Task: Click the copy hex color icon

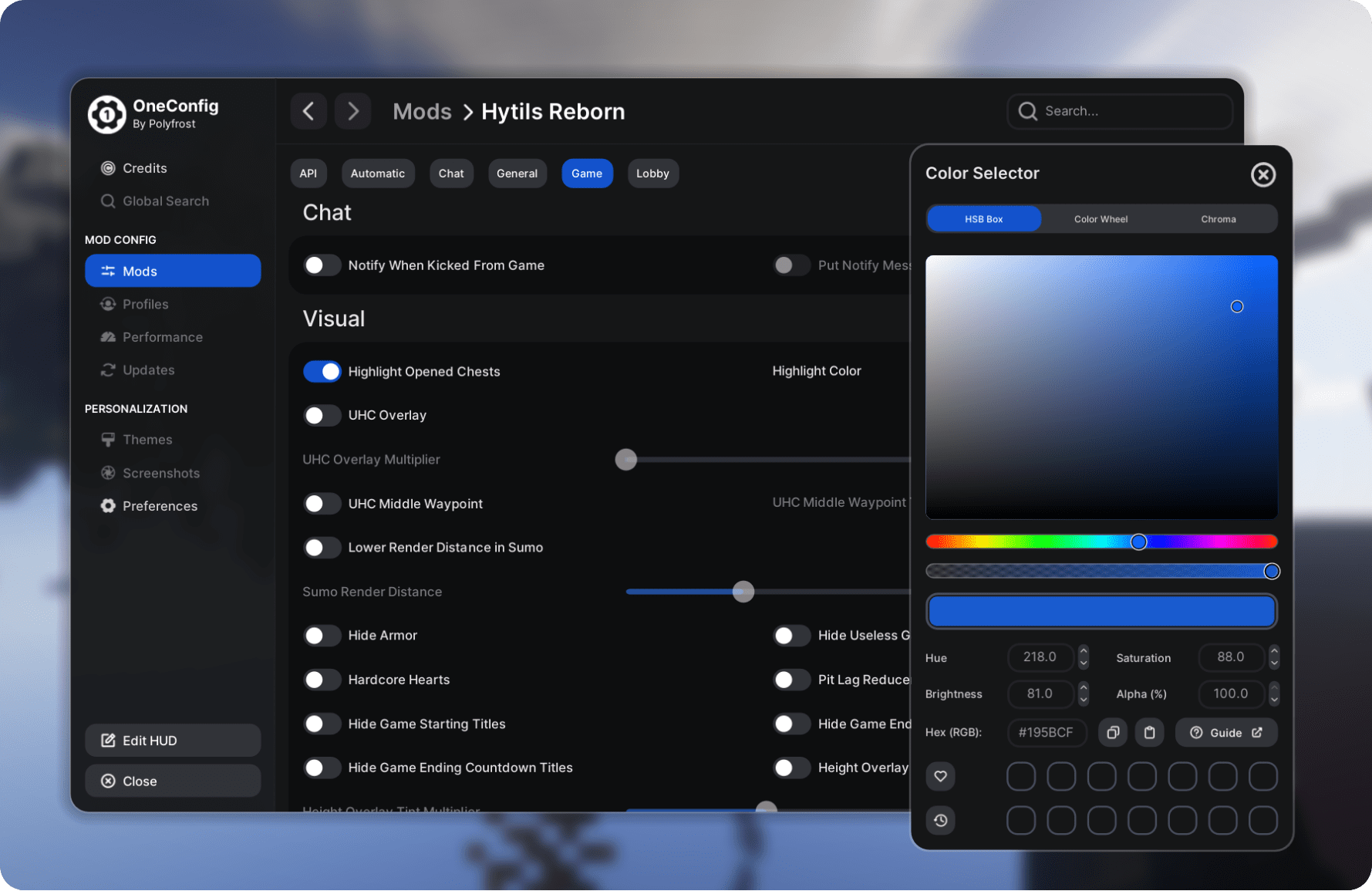Action: pos(1112,732)
